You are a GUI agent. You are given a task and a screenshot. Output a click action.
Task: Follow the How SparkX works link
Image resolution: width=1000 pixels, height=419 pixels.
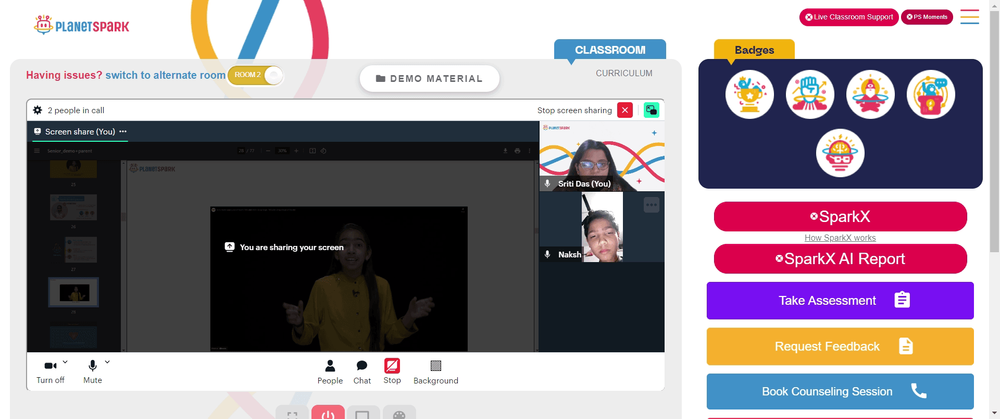[x=840, y=238]
